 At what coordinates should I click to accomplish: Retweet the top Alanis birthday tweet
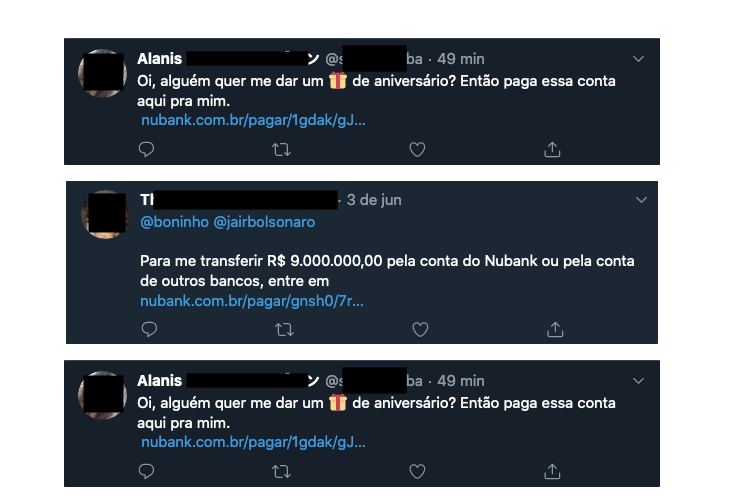click(x=281, y=150)
